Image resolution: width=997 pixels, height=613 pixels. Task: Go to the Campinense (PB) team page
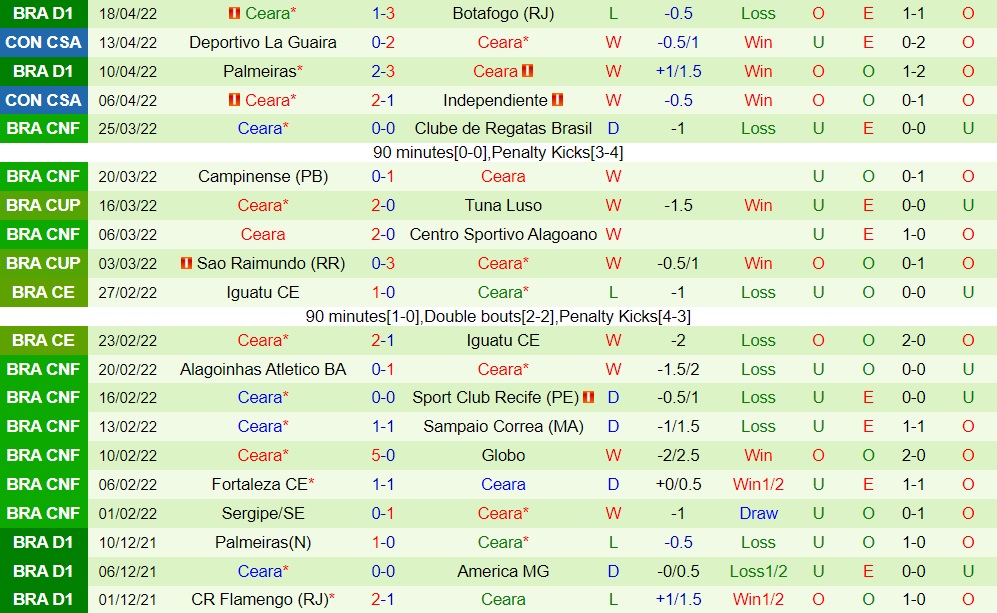coord(262,176)
